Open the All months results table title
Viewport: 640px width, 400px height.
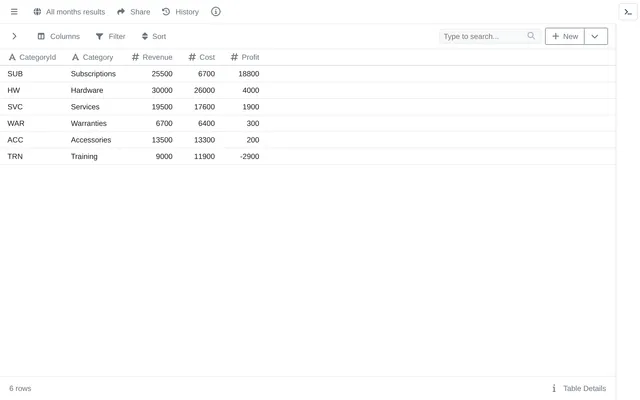76,12
